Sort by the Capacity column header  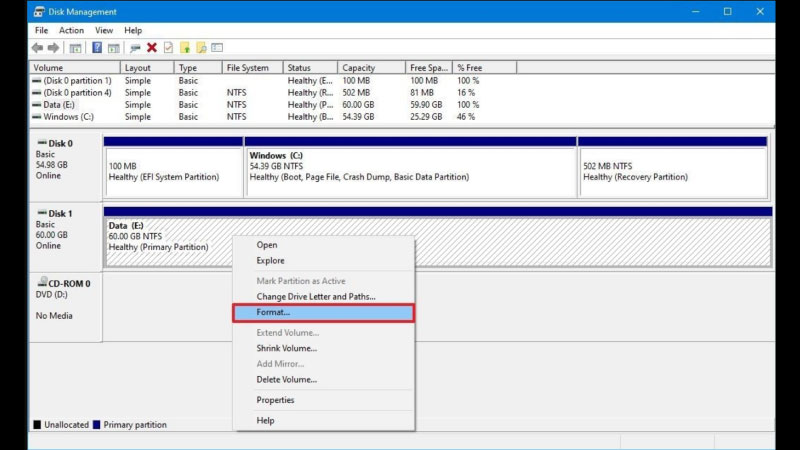click(358, 68)
